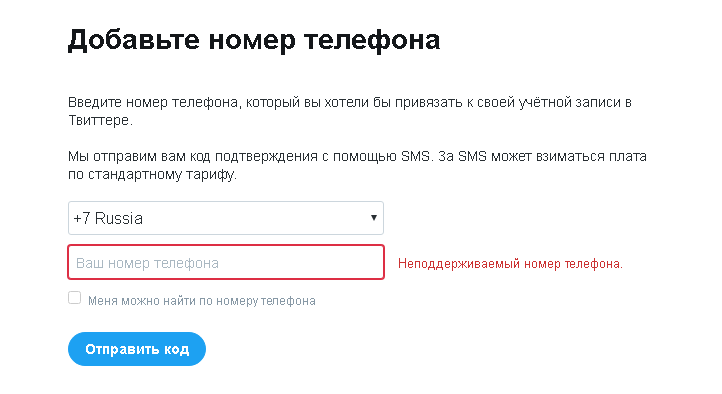Viewport: 722px width, 394px height.
Task: Click the first "SMS" in confirmation text
Action: coord(415,156)
